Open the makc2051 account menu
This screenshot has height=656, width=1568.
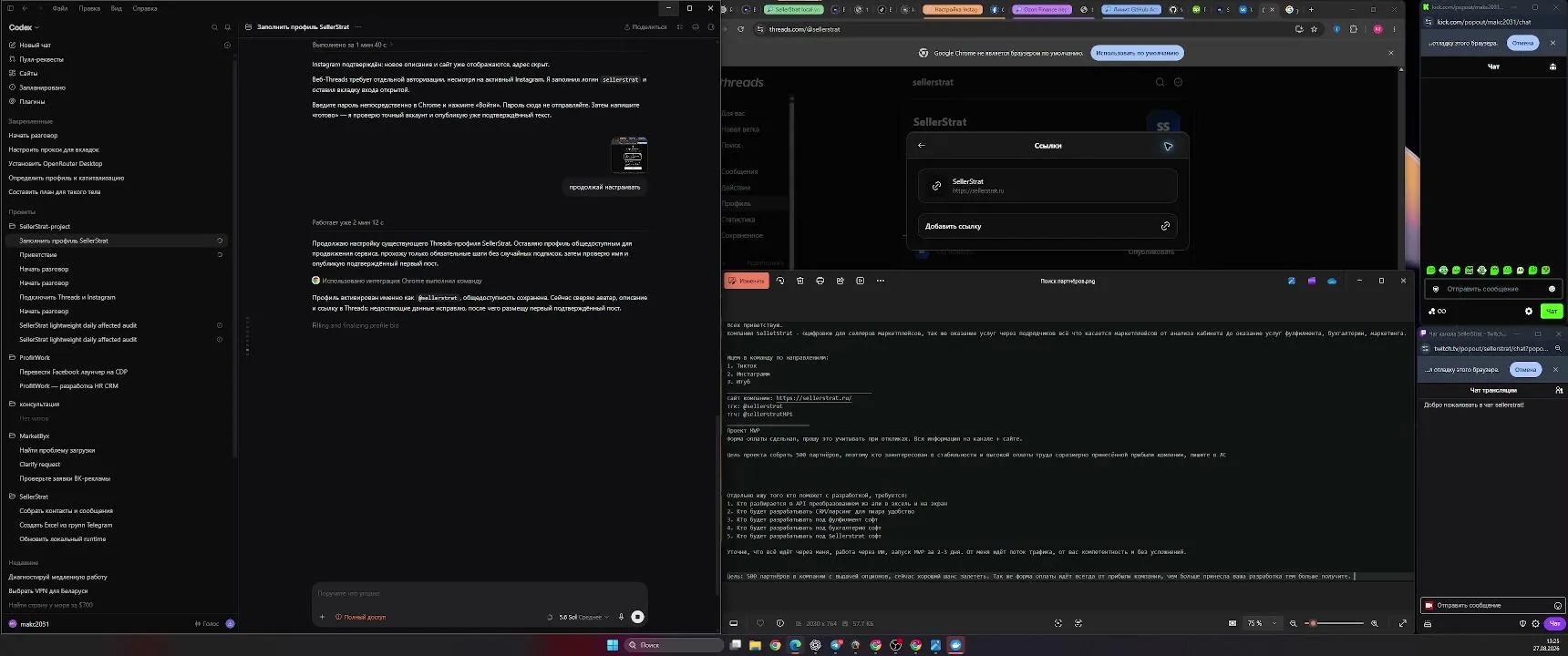[x=29, y=624]
